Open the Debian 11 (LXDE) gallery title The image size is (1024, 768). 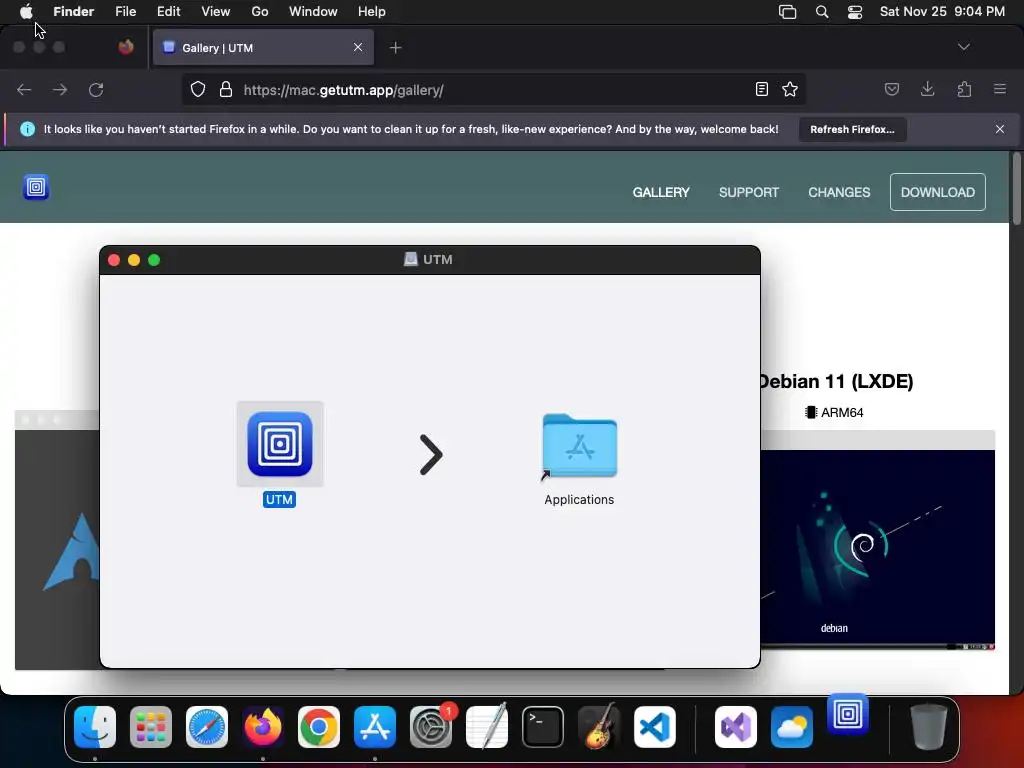[x=836, y=381]
